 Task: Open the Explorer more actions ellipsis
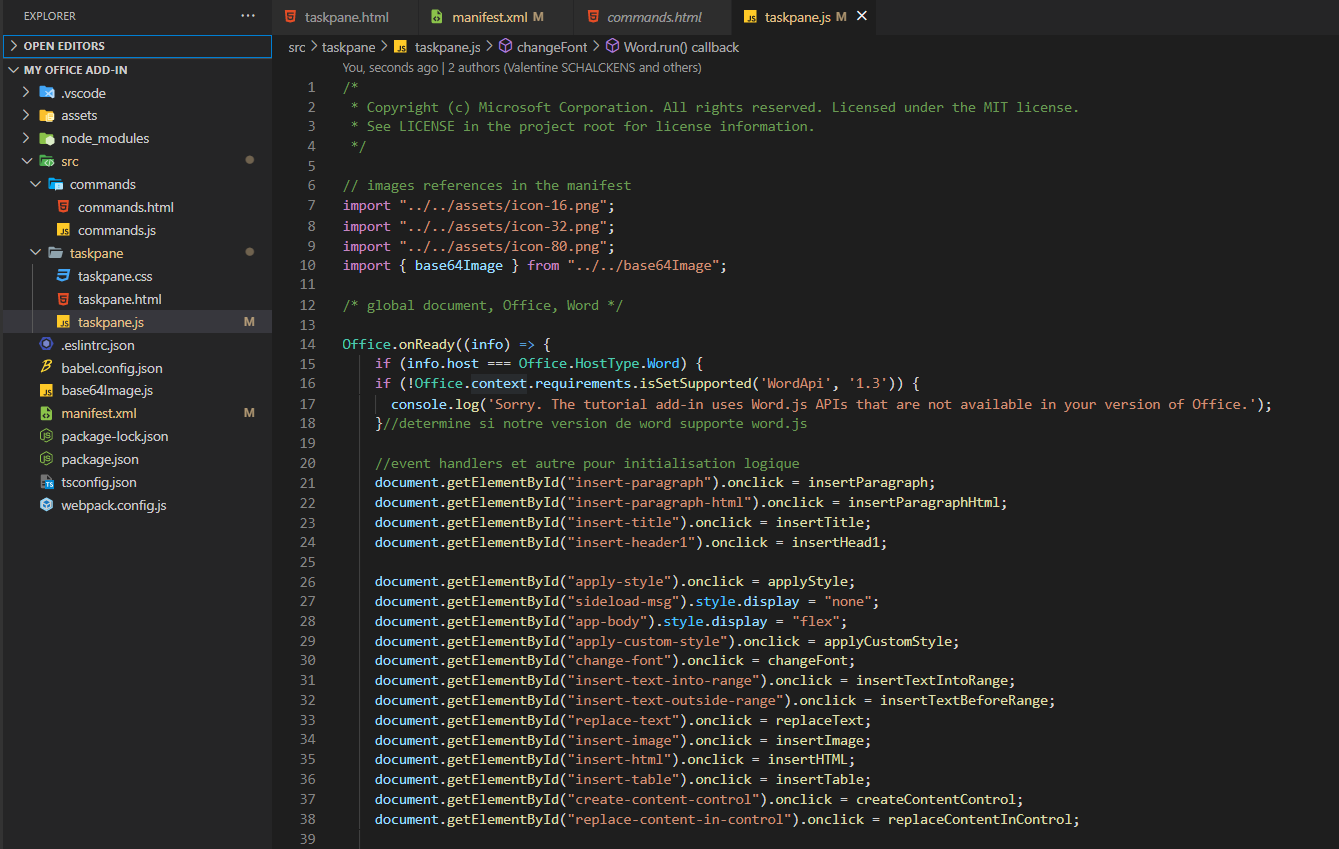point(248,16)
